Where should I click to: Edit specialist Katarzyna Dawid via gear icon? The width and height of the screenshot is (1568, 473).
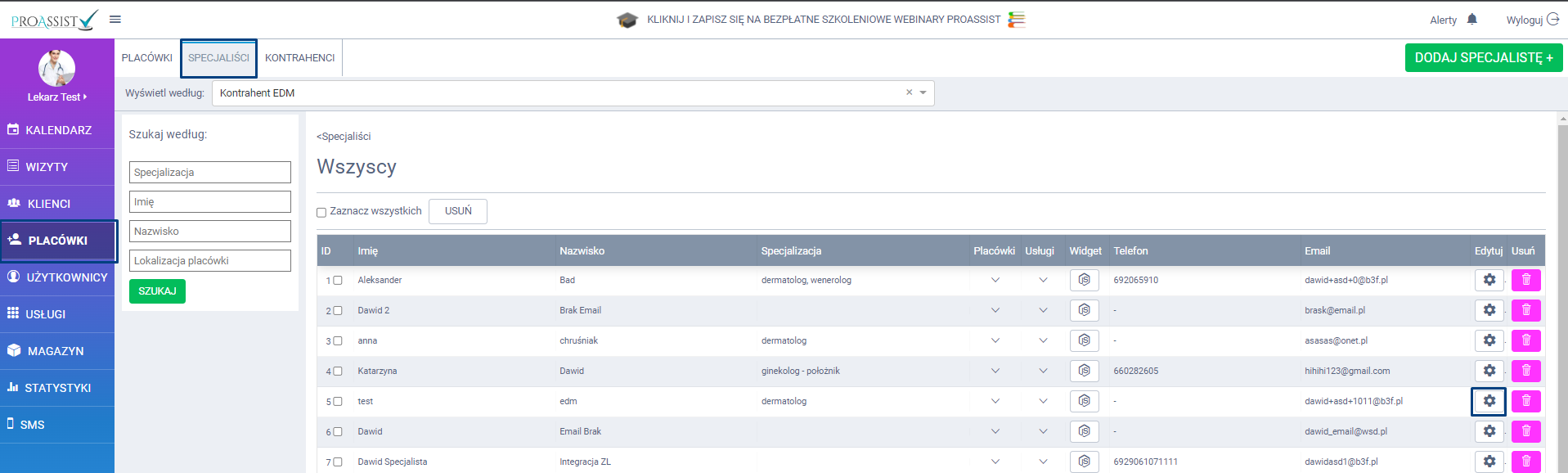pyautogui.click(x=1489, y=371)
